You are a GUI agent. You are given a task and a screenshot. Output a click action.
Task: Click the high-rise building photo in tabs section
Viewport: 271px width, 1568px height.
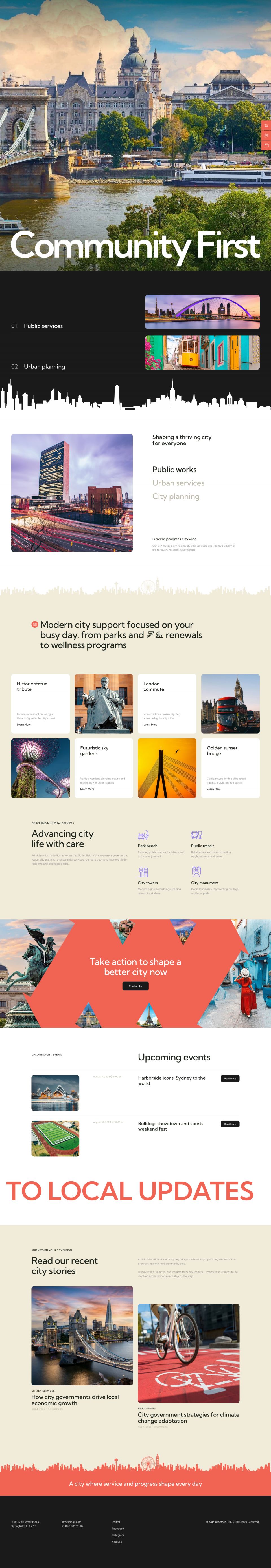[72, 493]
